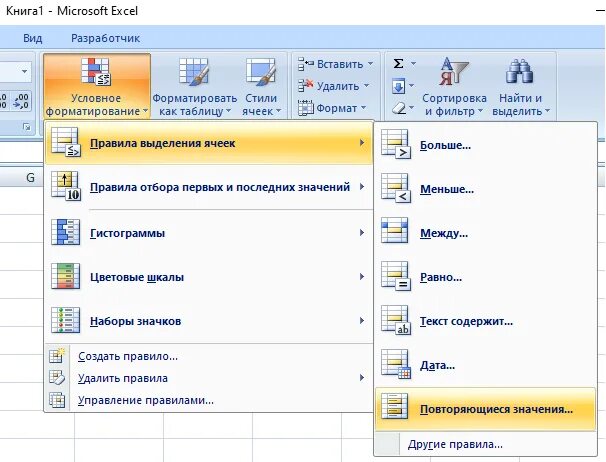
Task: Open the AutoSum dropdown arrow
Action: pos(413,63)
